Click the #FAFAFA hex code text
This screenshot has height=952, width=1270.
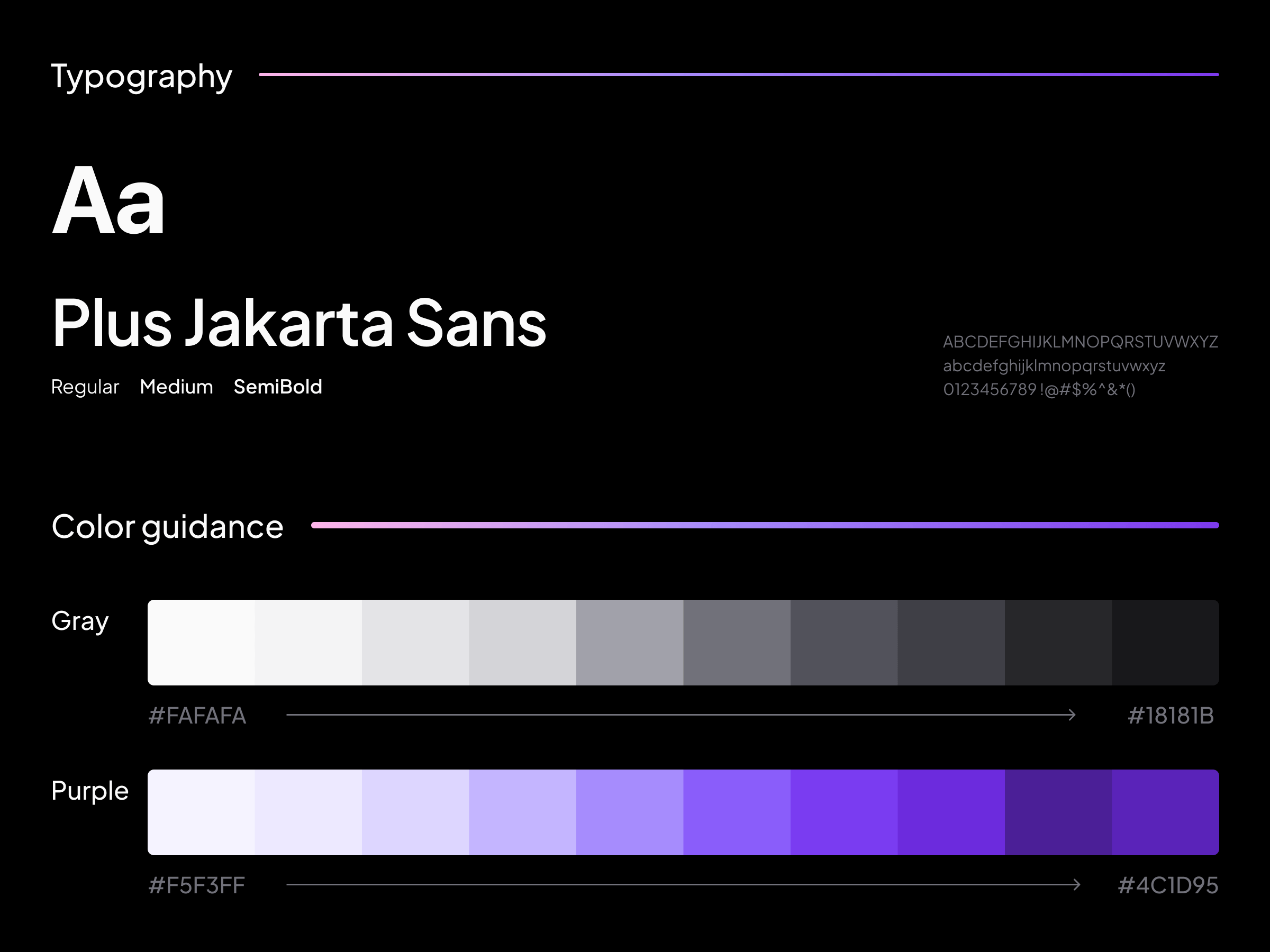point(197,716)
